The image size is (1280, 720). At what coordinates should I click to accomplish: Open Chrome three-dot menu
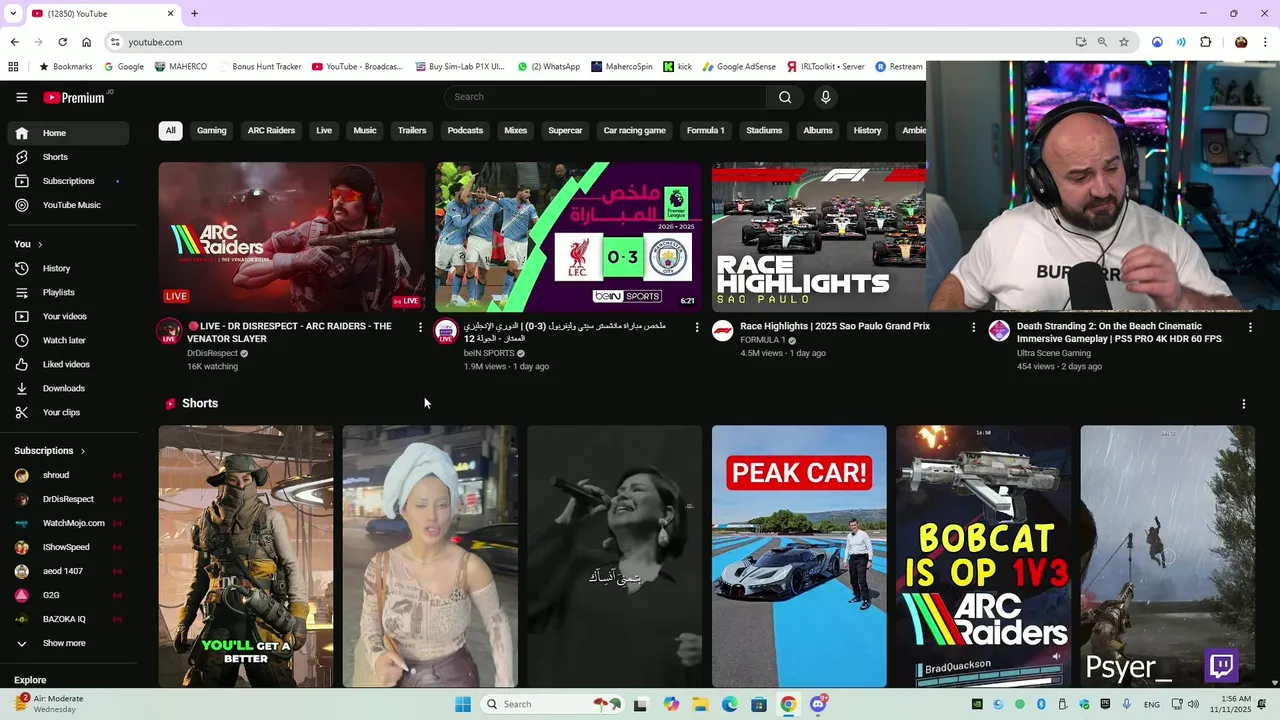[x=1265, y=42]
